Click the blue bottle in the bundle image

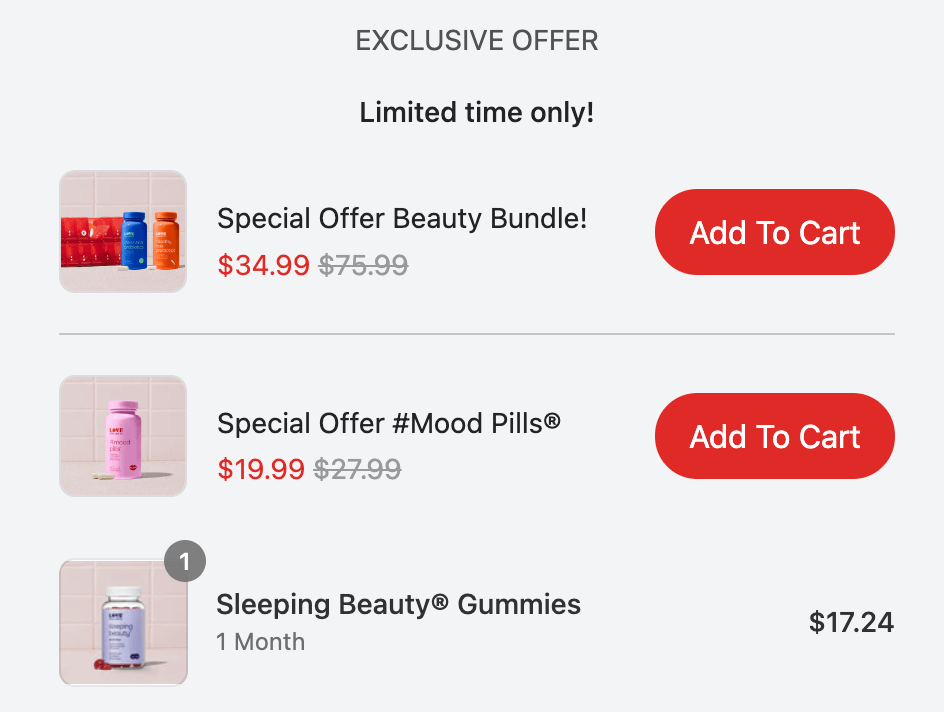click(135, 240)
